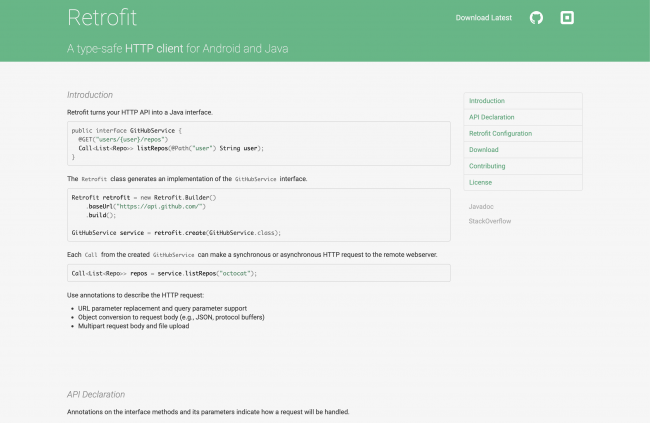Click the 'Multipart request body' bullet item
This screenshot has height=423, width=650.
pyautogui.click(x=133, y=326)
